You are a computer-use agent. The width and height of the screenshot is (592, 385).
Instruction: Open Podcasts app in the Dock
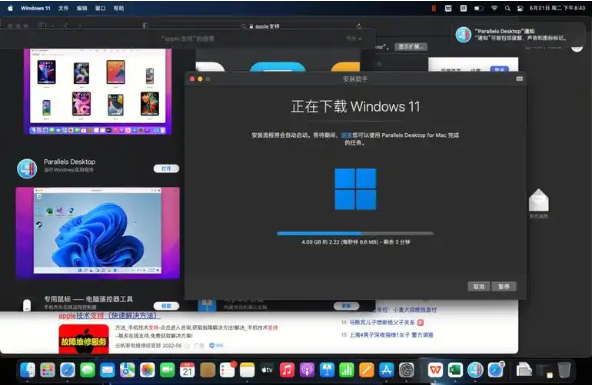[307, 370]
